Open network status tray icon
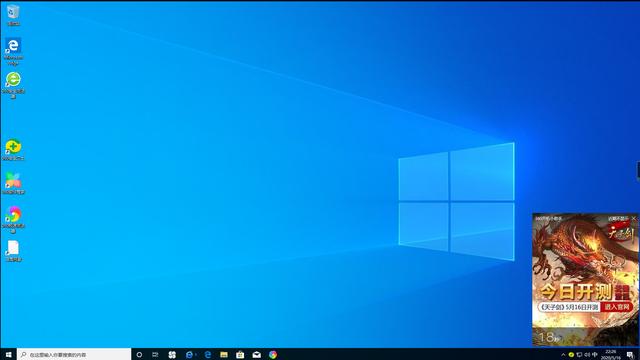Viewport: 640px width, 360px height. pyautogui.click(x=579, y=355)
